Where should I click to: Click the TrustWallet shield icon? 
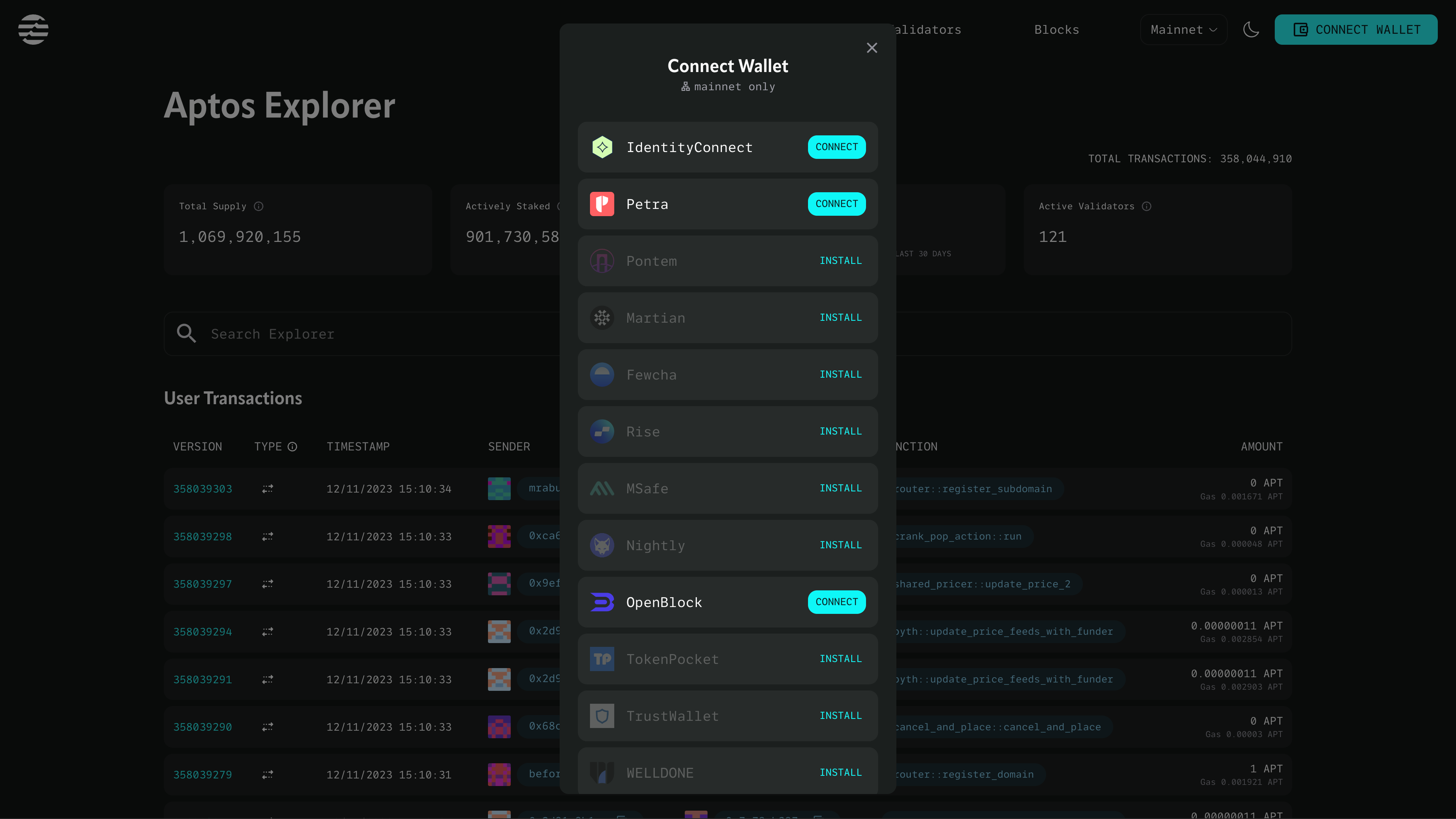pyautogui.click(x=602, y=716)
